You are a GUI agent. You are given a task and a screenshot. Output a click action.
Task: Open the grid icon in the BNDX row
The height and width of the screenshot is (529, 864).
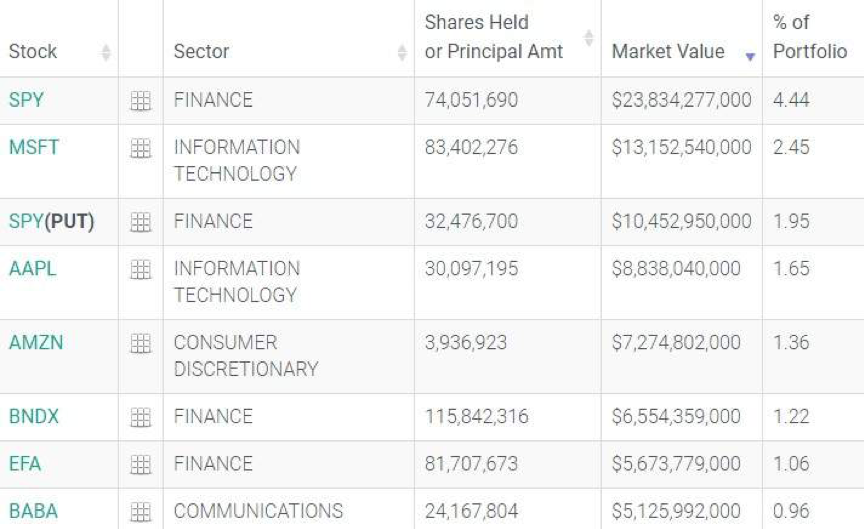point(140,417)
